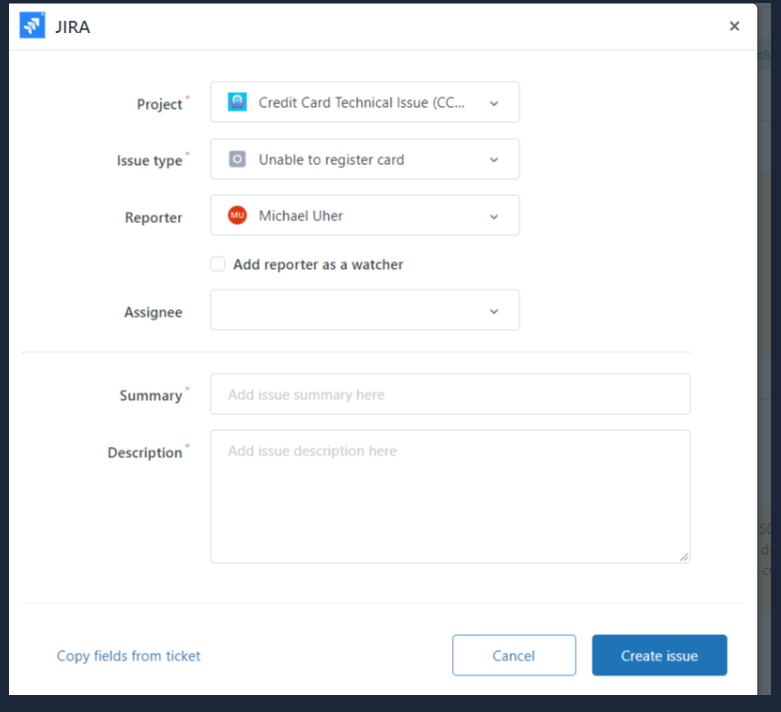Open the empty Assignee dropdown field
The height and width of the screenshot is (712, 781).
pyautogui.click(x=350, y=310)
